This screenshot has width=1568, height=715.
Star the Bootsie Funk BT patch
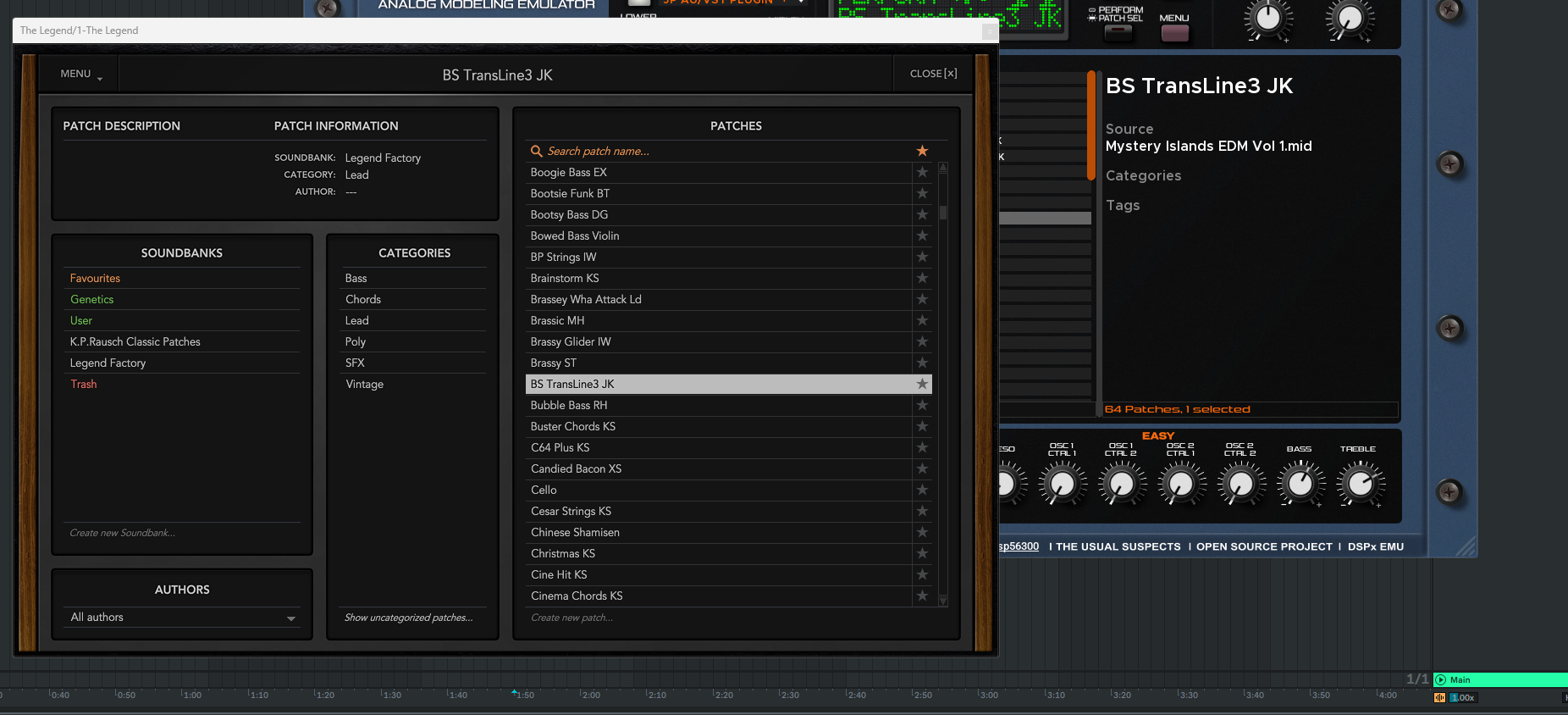(x=922, y=193)
